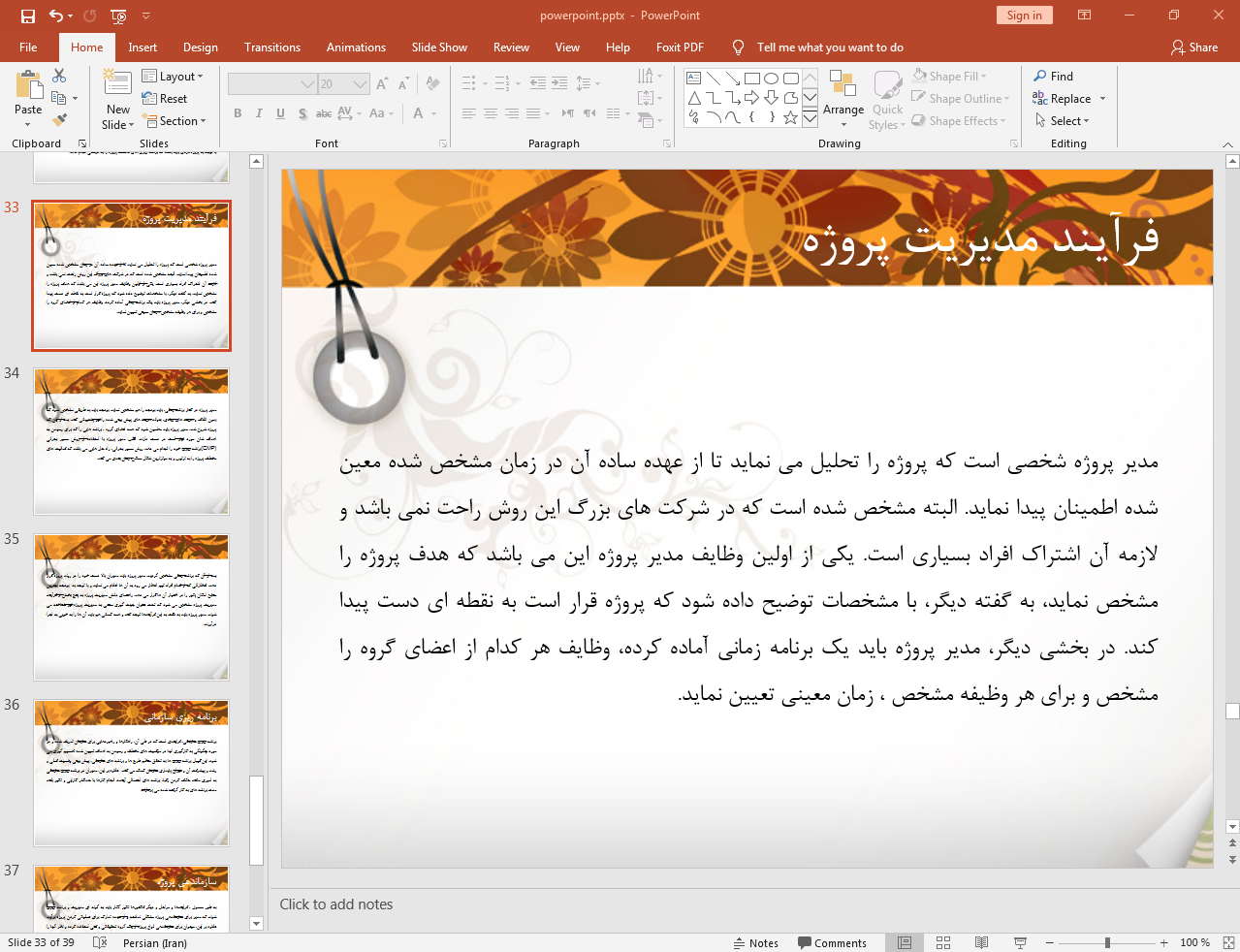Adjust the zoom slider handle
The image size is (1240, 952).
1107,943
